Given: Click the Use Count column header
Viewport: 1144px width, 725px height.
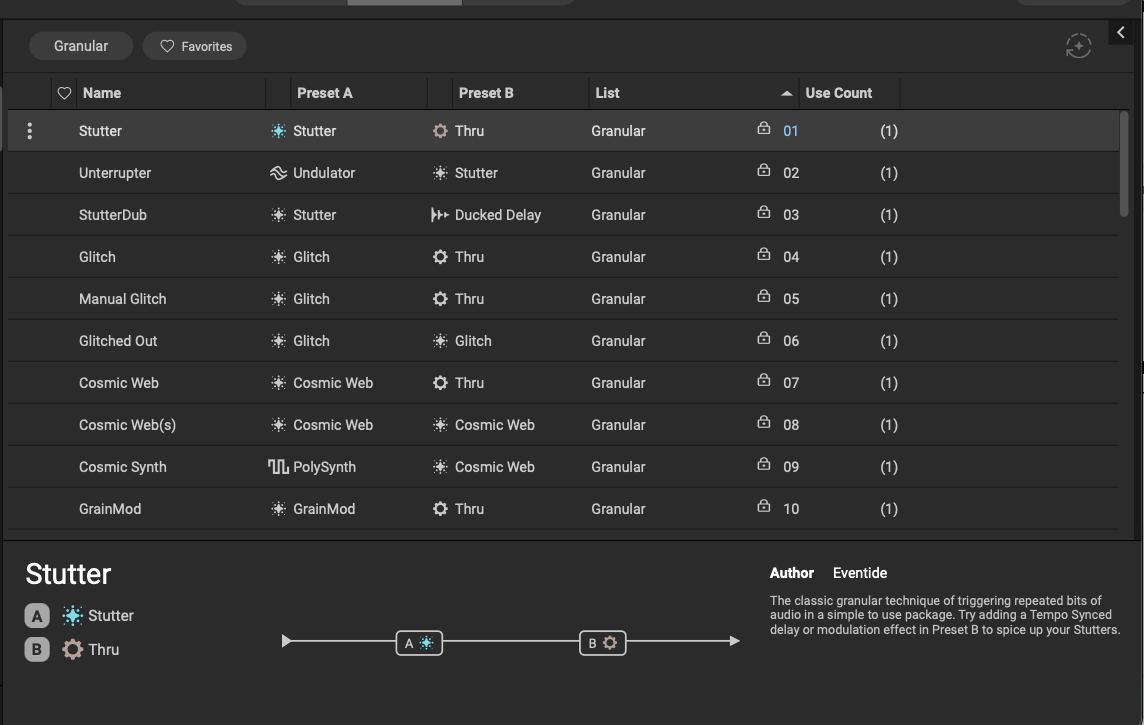Looking at the screenshot, I should coord(838,93).
